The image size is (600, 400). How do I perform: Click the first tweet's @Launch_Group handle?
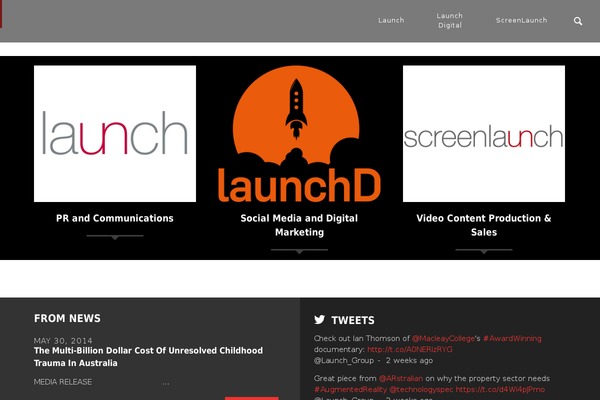coord(344,360)
